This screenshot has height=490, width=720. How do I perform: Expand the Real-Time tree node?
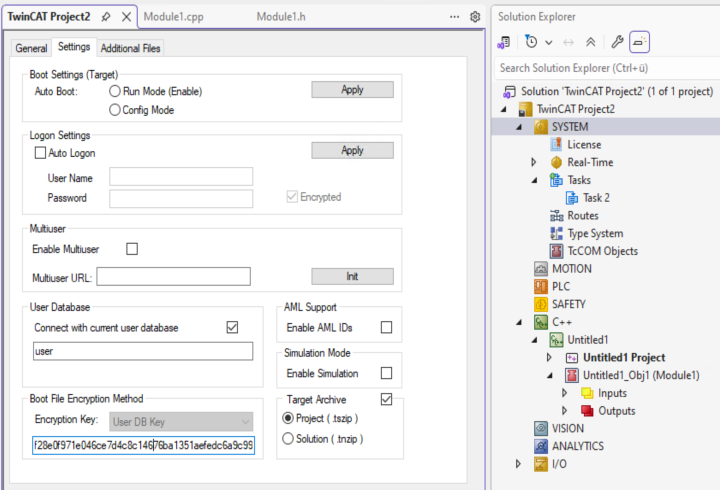pyautogui.click(x=533, y=162)
